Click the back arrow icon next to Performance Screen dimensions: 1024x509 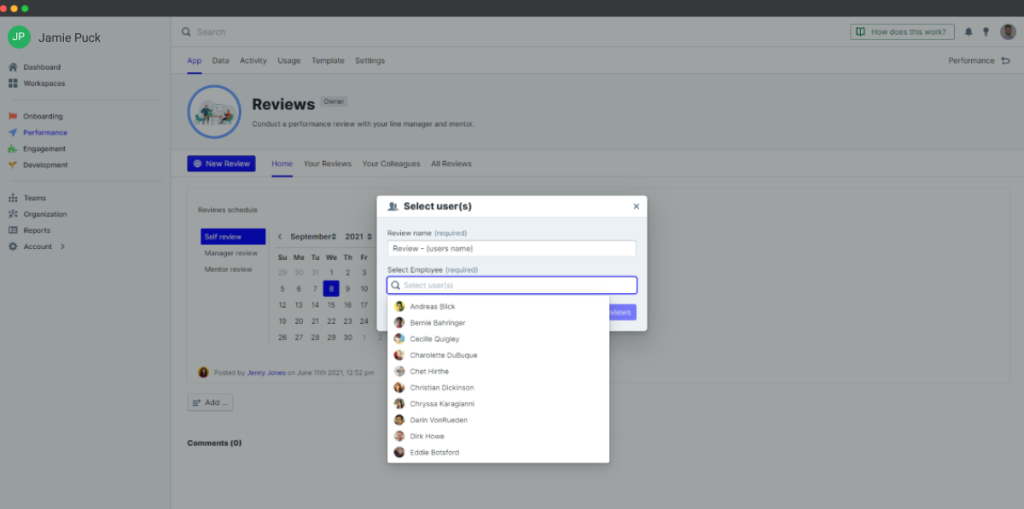(1006, 61)
